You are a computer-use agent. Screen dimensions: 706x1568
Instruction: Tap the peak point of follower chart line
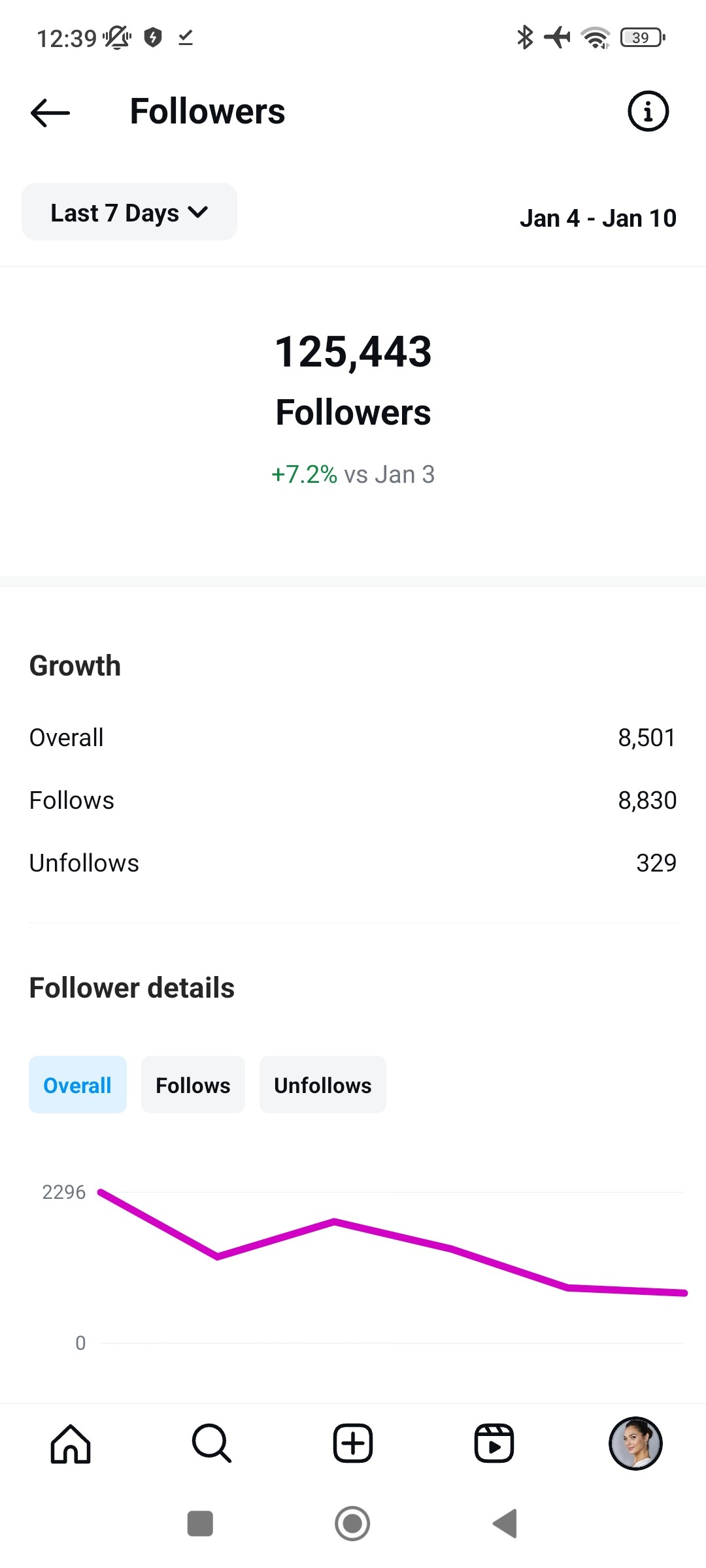point(101,1192)
